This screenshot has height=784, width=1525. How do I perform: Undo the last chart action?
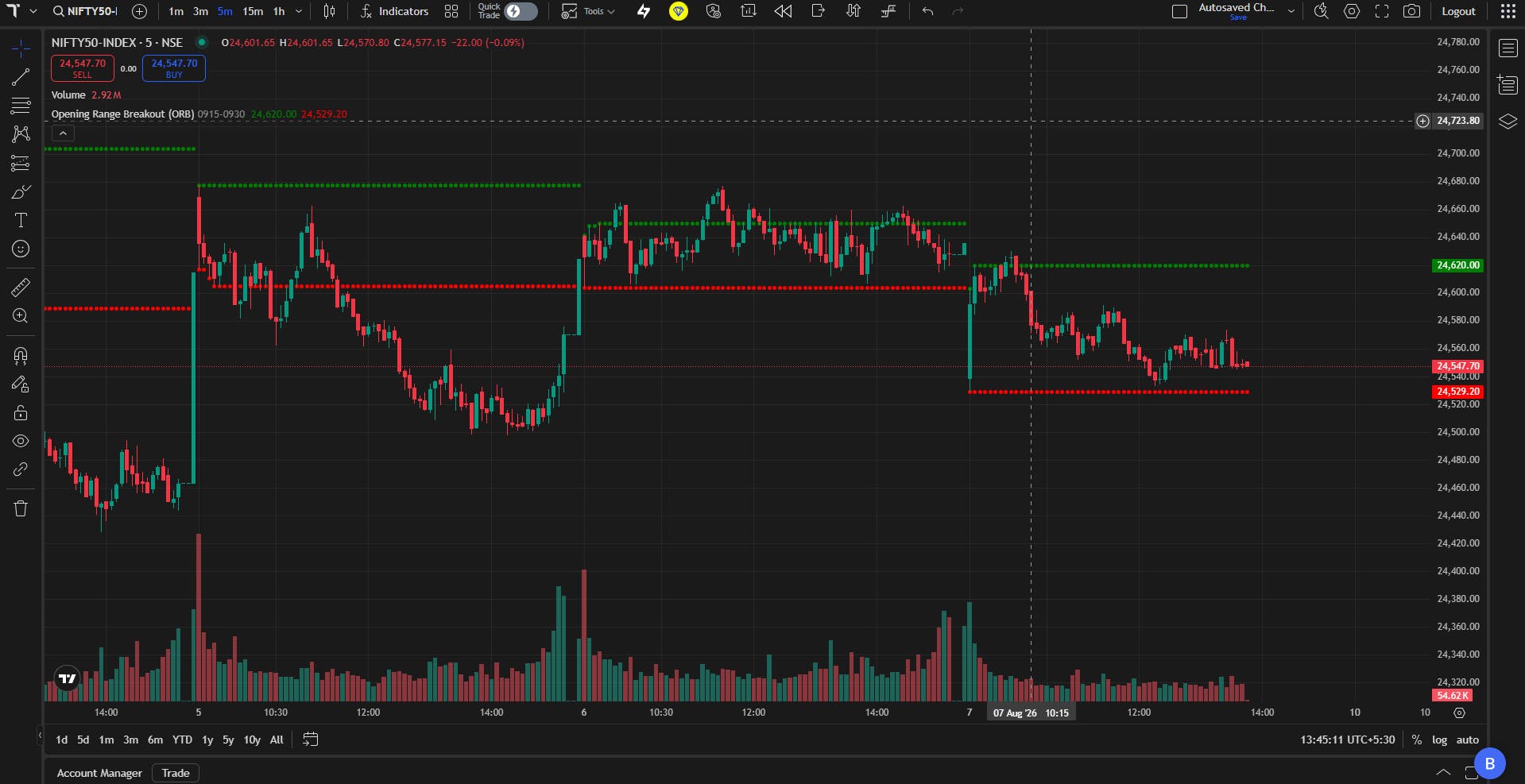[927, 11]
